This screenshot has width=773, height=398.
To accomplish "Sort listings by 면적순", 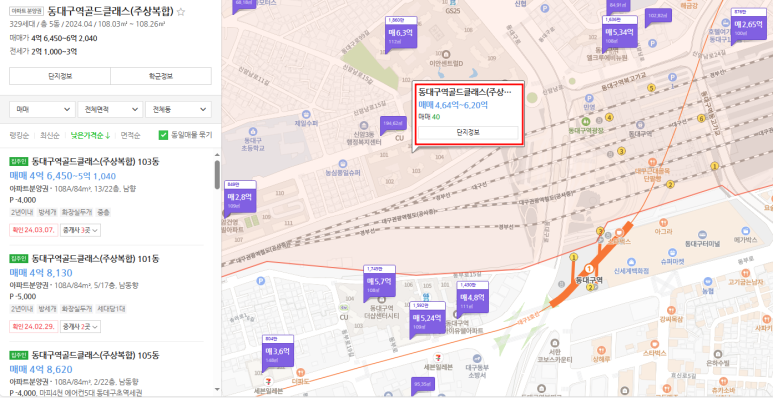I will coord(130,135).
